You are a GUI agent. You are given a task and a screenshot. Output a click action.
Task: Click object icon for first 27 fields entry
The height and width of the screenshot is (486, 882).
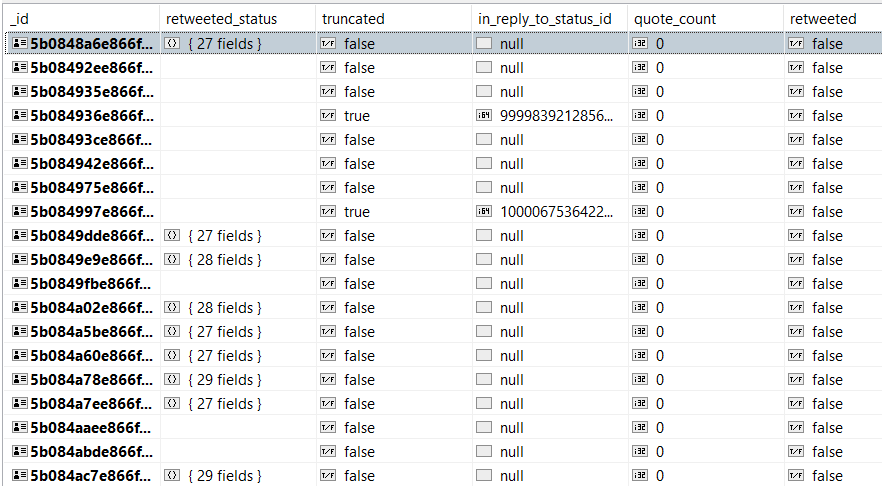(x=172, y=43)
